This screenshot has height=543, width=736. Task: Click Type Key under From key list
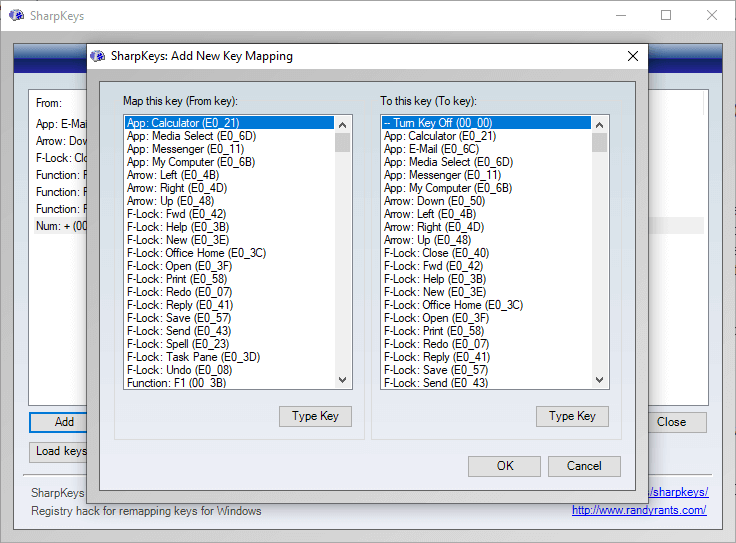315,416
